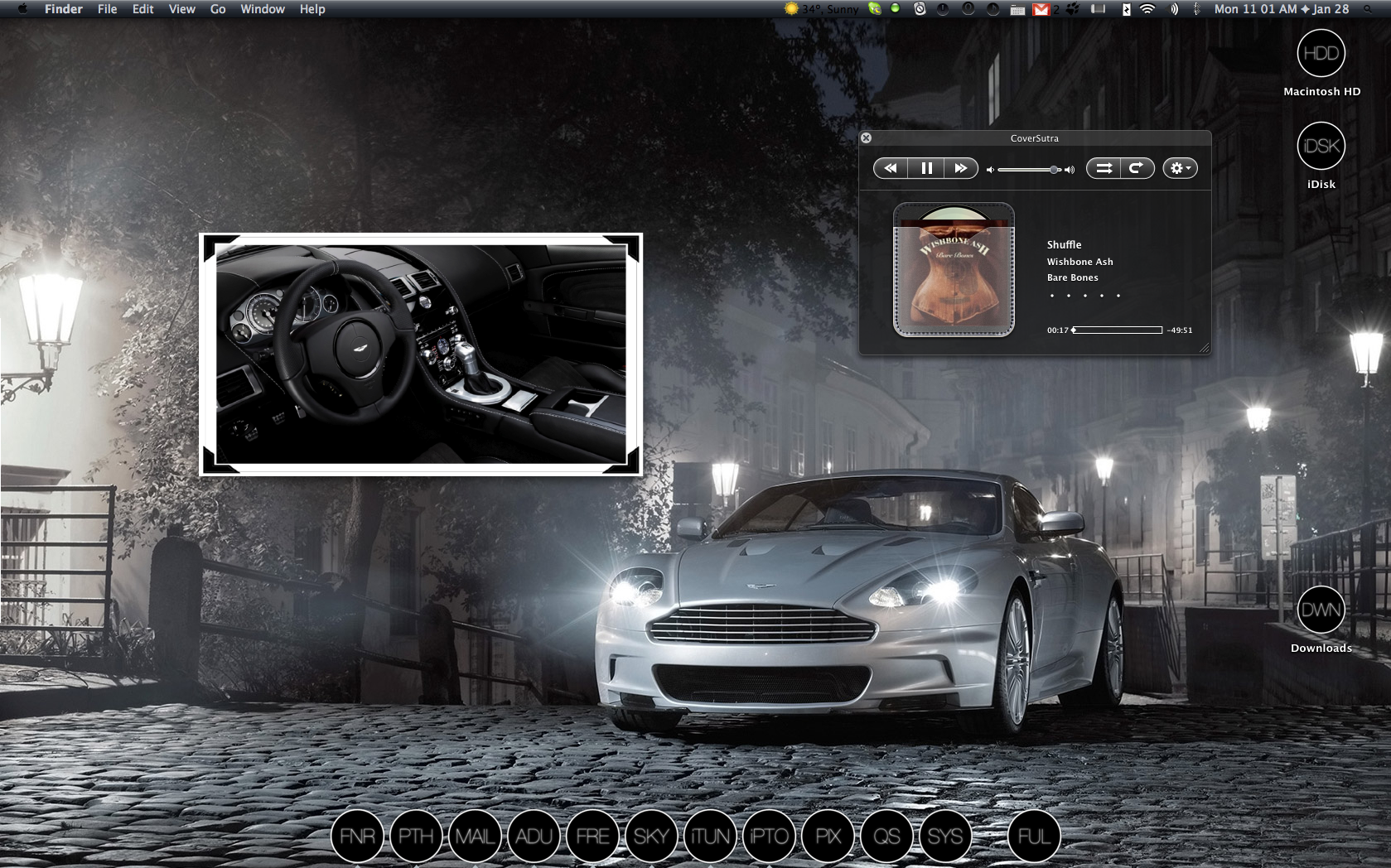
Task: Click the CoverSutra window resize handle
Action: [x=1205, y=349]
